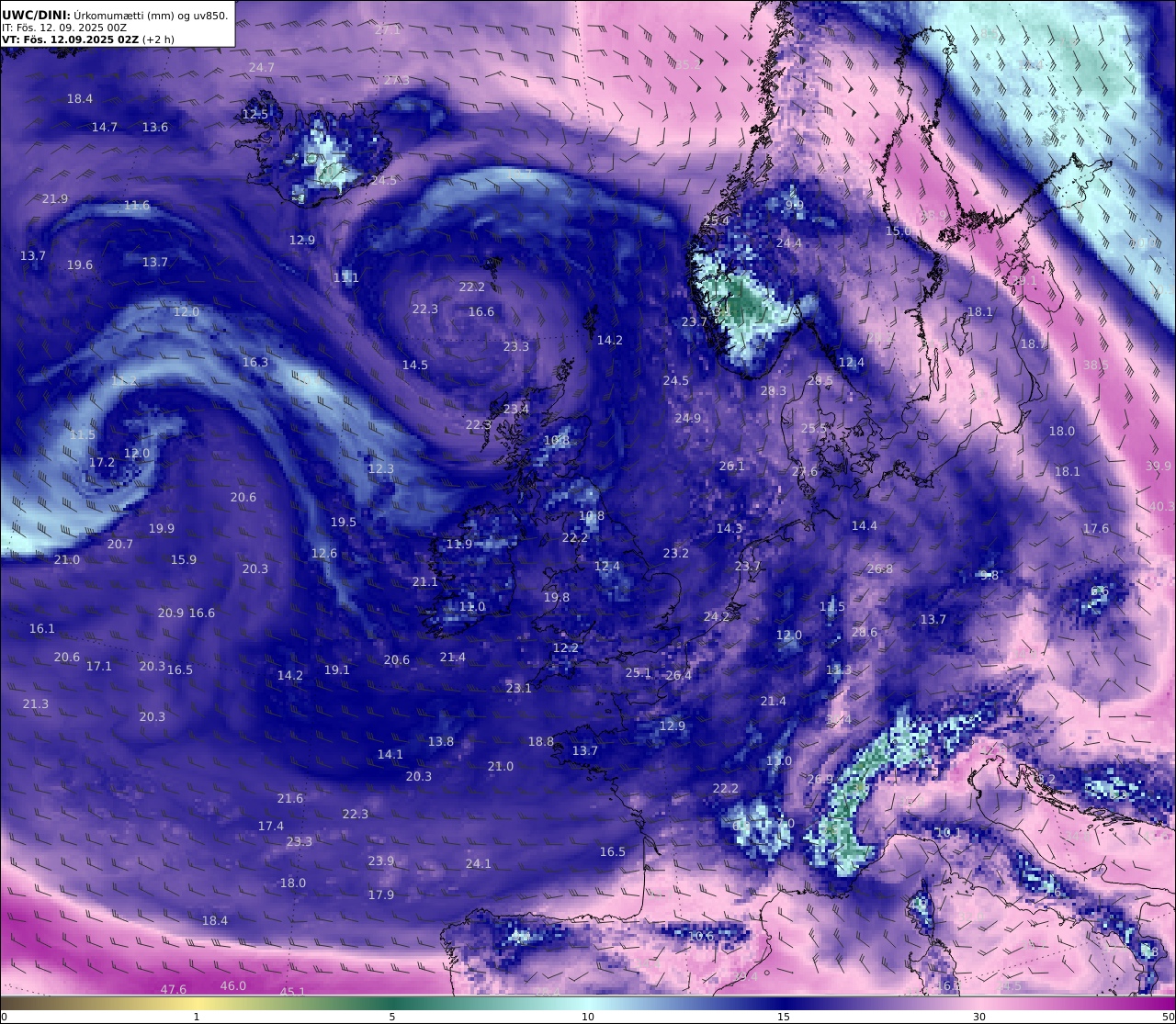Click the 23.9 value on the map
Image resolution: width=1176 pixels, height=1024 pixels.
(x=381, y=861)
